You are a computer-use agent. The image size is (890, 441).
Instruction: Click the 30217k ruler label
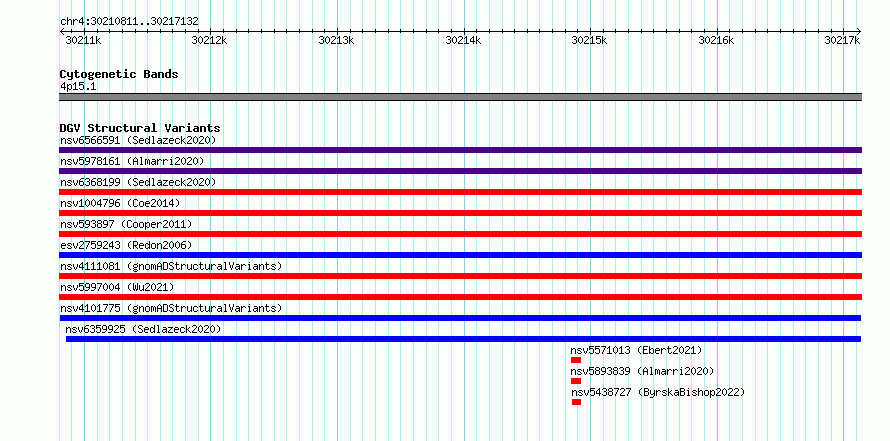pyautogui.click(x=842, y=40)
